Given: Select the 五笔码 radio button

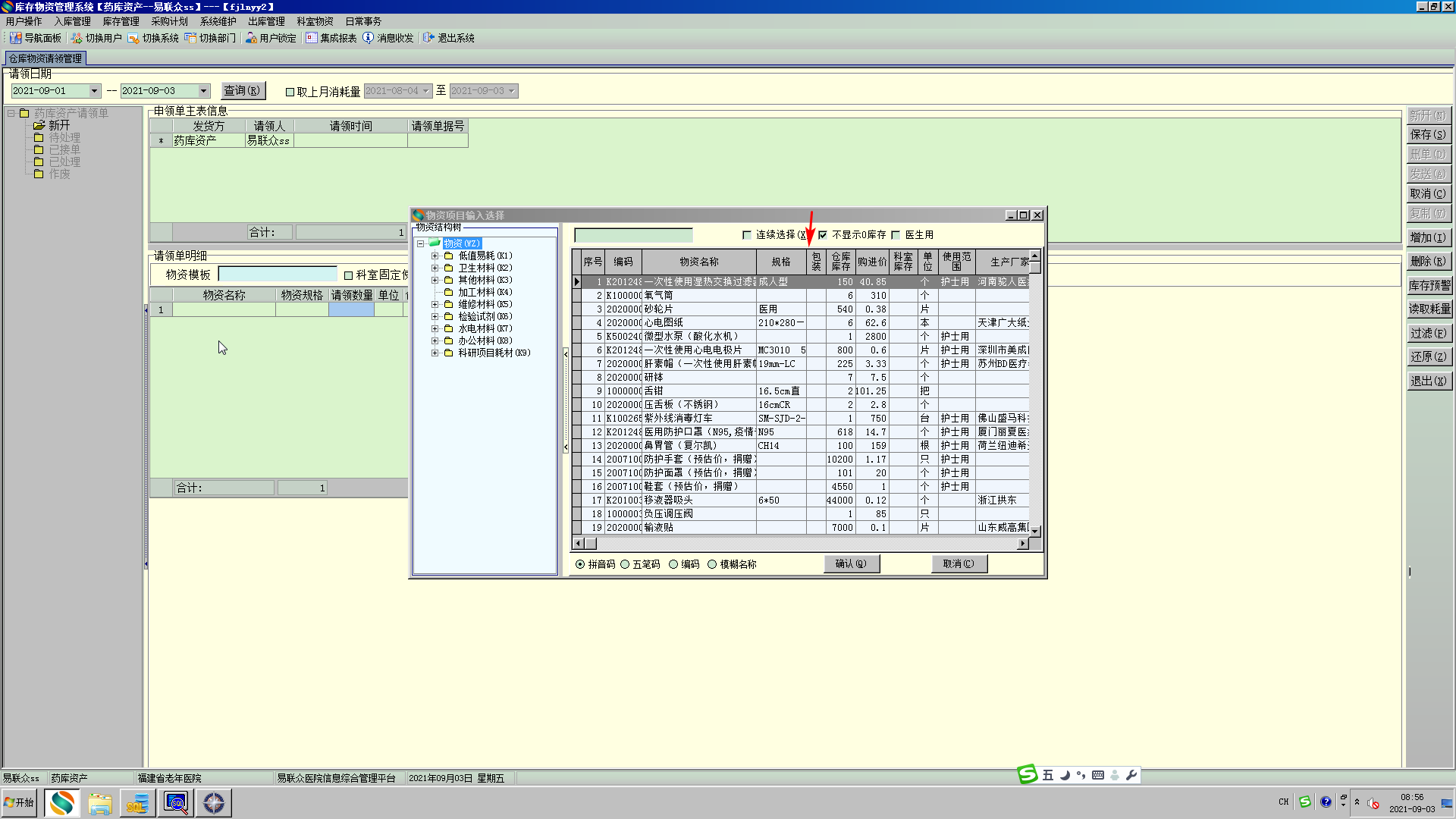Looking at the screenshot, I should (626, 564).
